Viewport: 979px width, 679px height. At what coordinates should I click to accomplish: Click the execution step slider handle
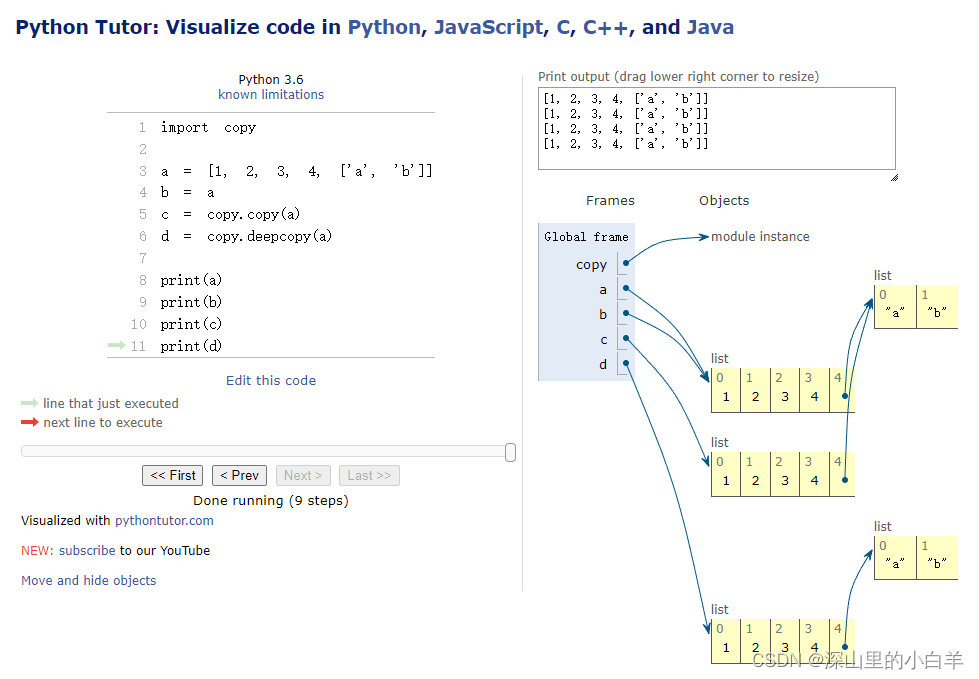(x=511, y=452)
